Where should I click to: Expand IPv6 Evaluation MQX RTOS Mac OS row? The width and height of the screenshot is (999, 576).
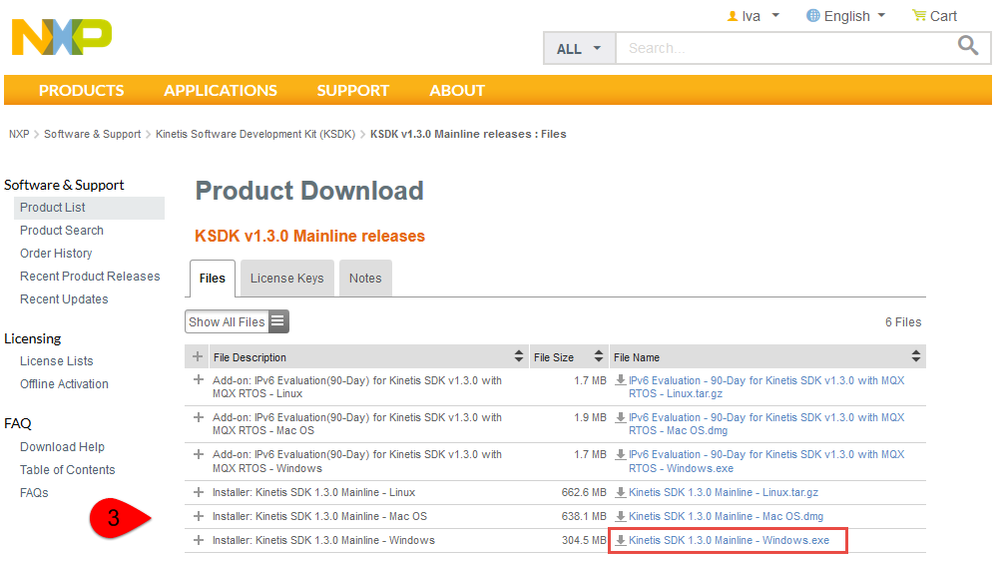tap(198, 417)
